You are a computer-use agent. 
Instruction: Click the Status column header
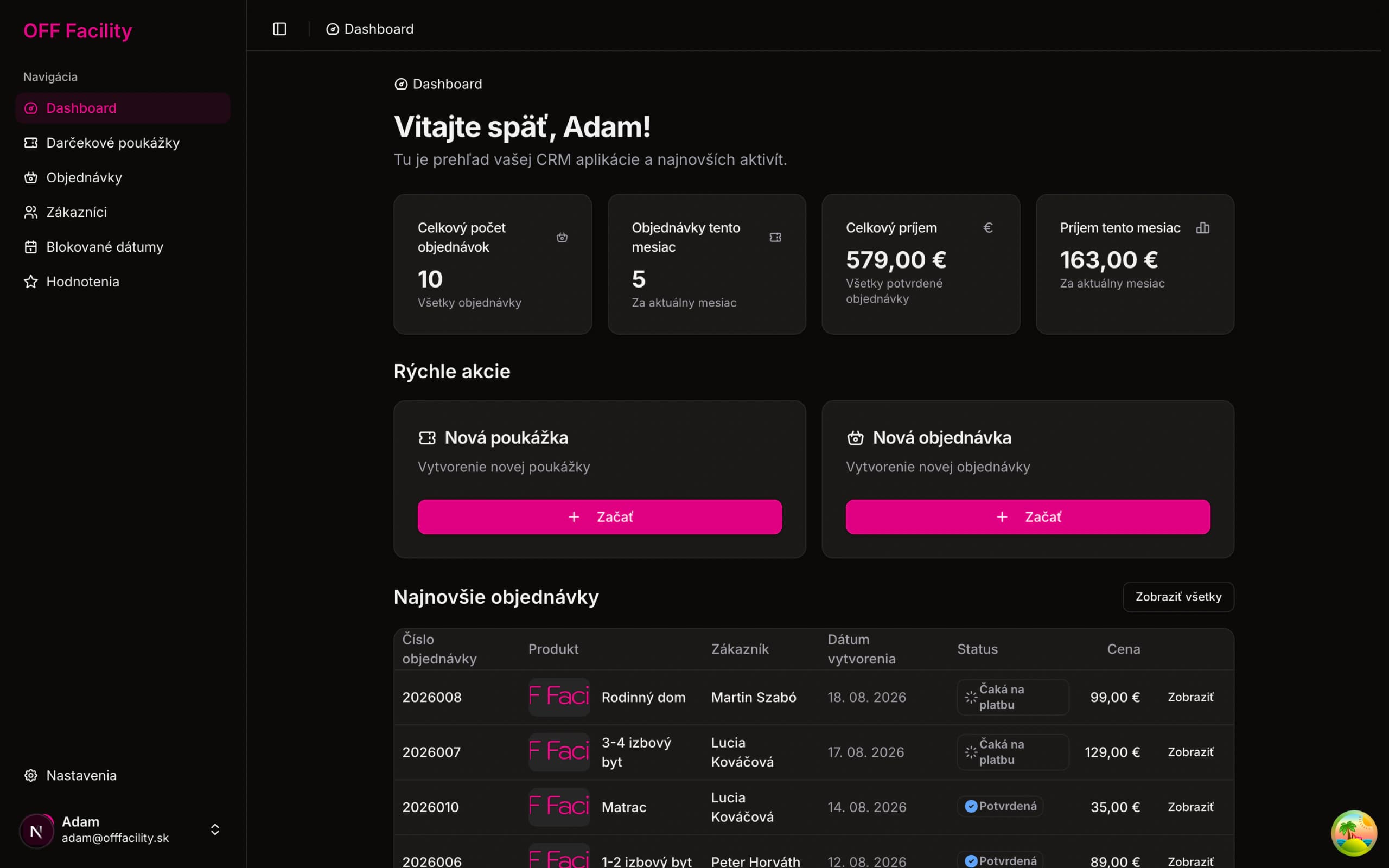(977, 649)
